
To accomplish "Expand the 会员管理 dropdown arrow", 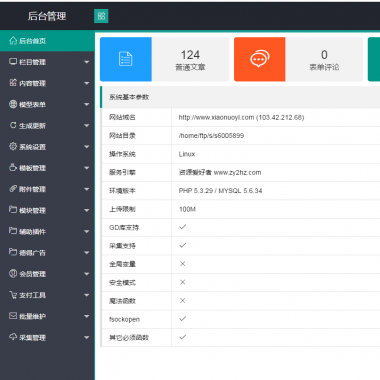I will [87, 274].
